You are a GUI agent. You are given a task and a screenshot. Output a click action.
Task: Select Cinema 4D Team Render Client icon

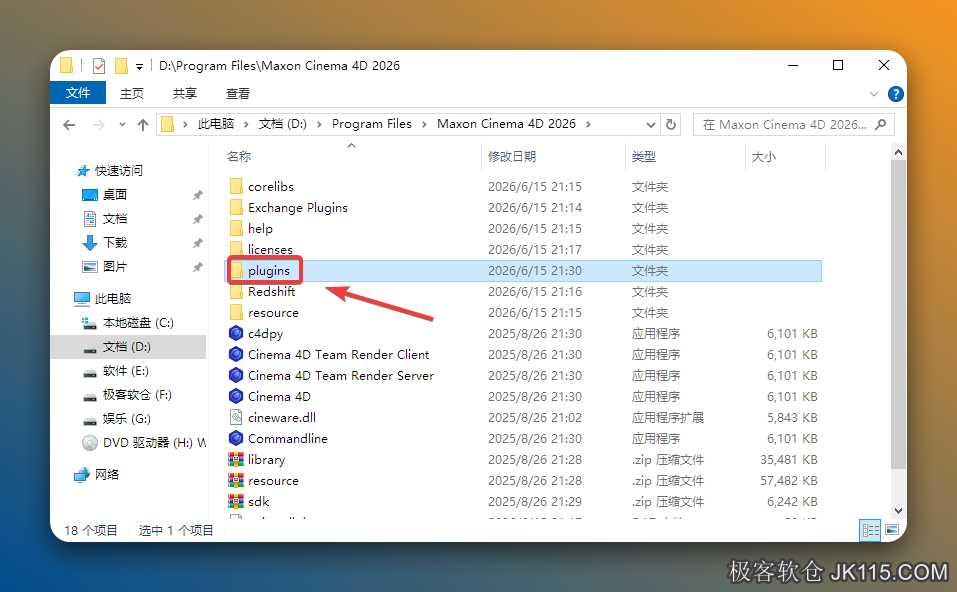point(236,354)
